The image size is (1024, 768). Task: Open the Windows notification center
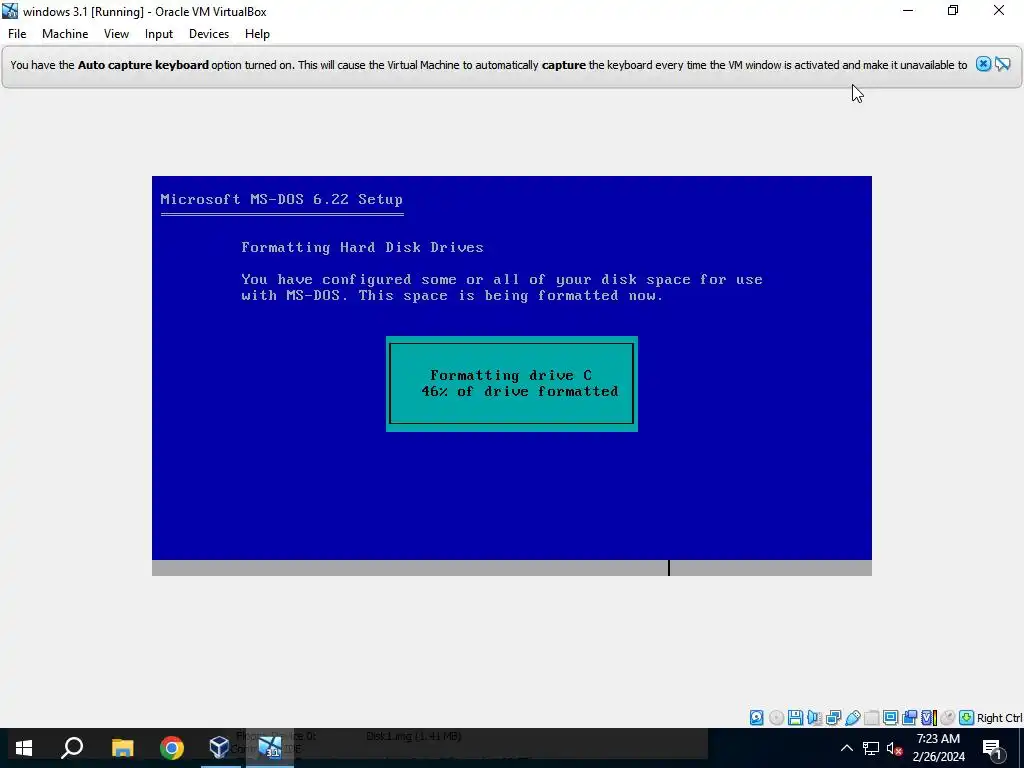992,748
